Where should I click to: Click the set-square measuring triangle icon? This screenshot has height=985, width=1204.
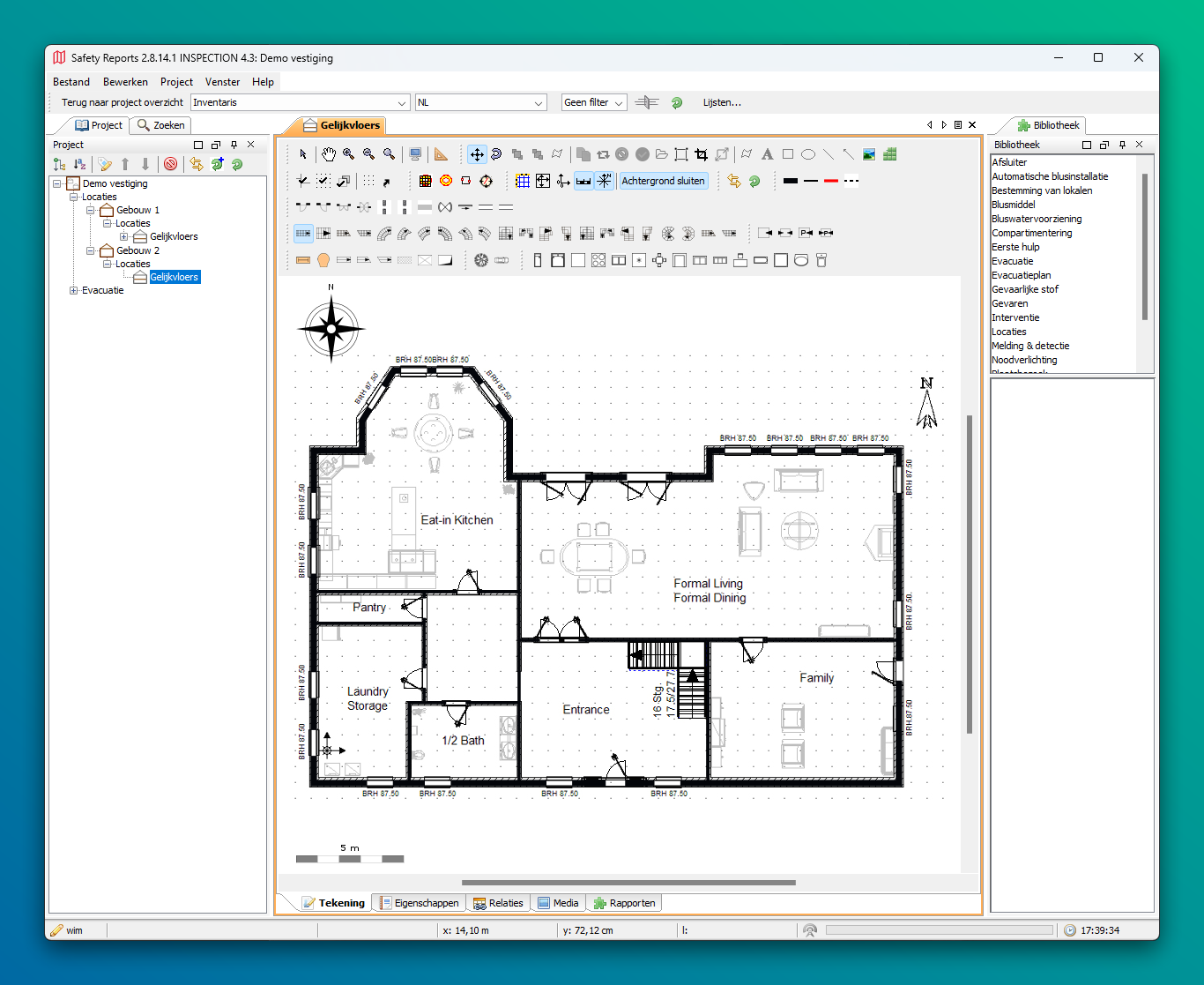point(442,154)
